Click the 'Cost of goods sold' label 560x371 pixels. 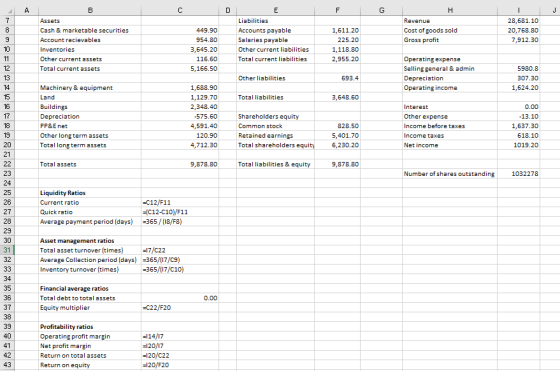point(430,30)
